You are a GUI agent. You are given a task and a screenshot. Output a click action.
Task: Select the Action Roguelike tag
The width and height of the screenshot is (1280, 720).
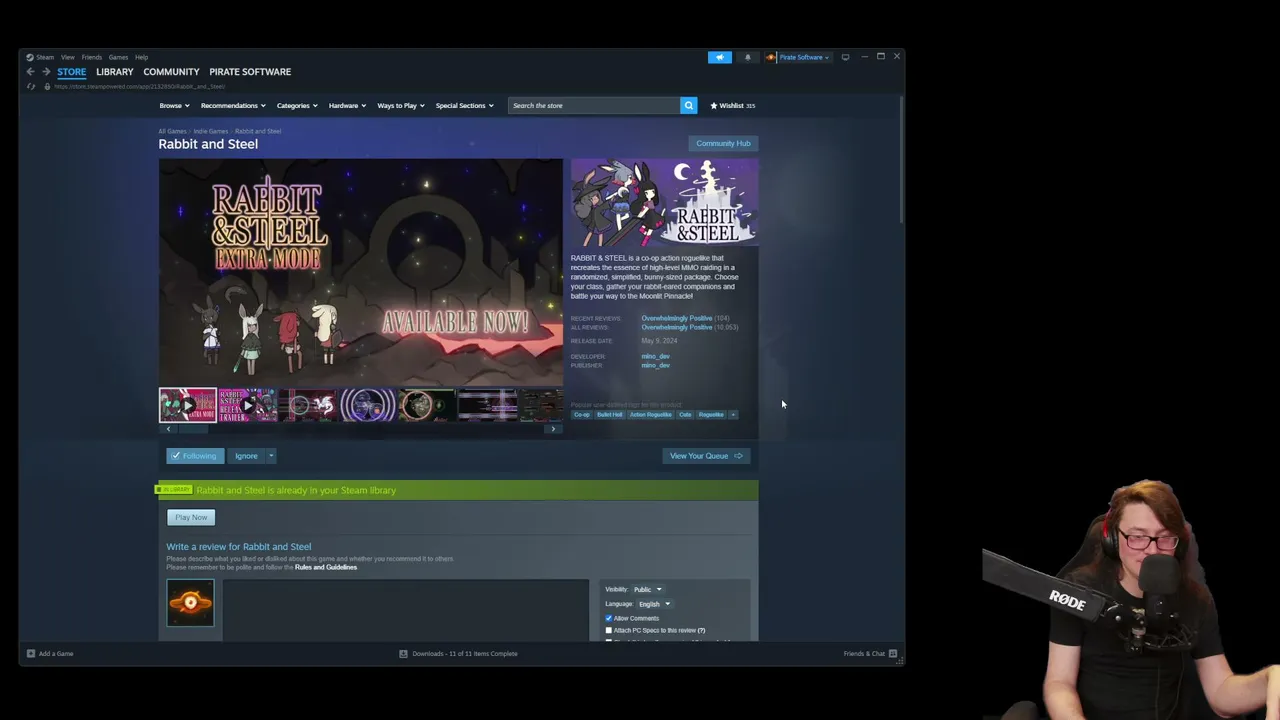pyautogui.click(x=651, y=414)
